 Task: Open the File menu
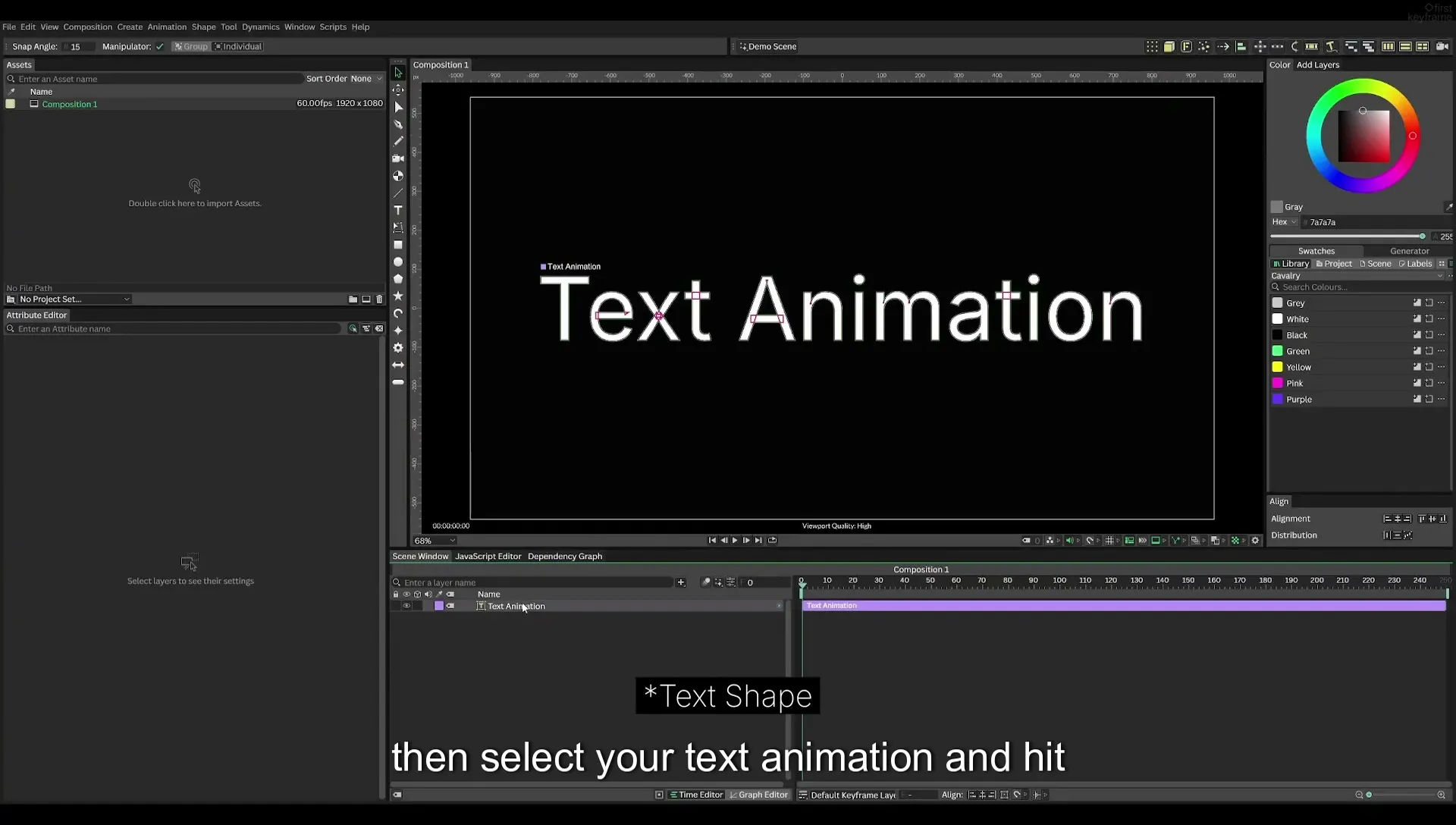(9, 27)
